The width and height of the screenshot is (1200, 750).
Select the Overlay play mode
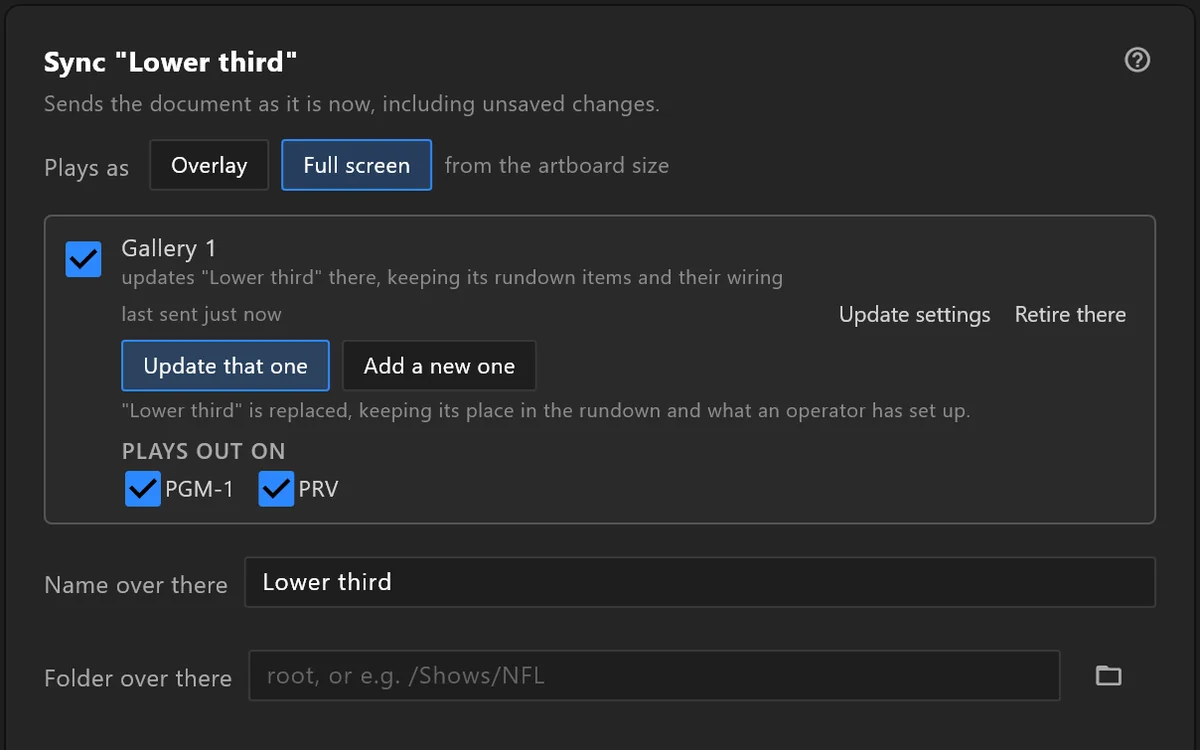point(209,165)
